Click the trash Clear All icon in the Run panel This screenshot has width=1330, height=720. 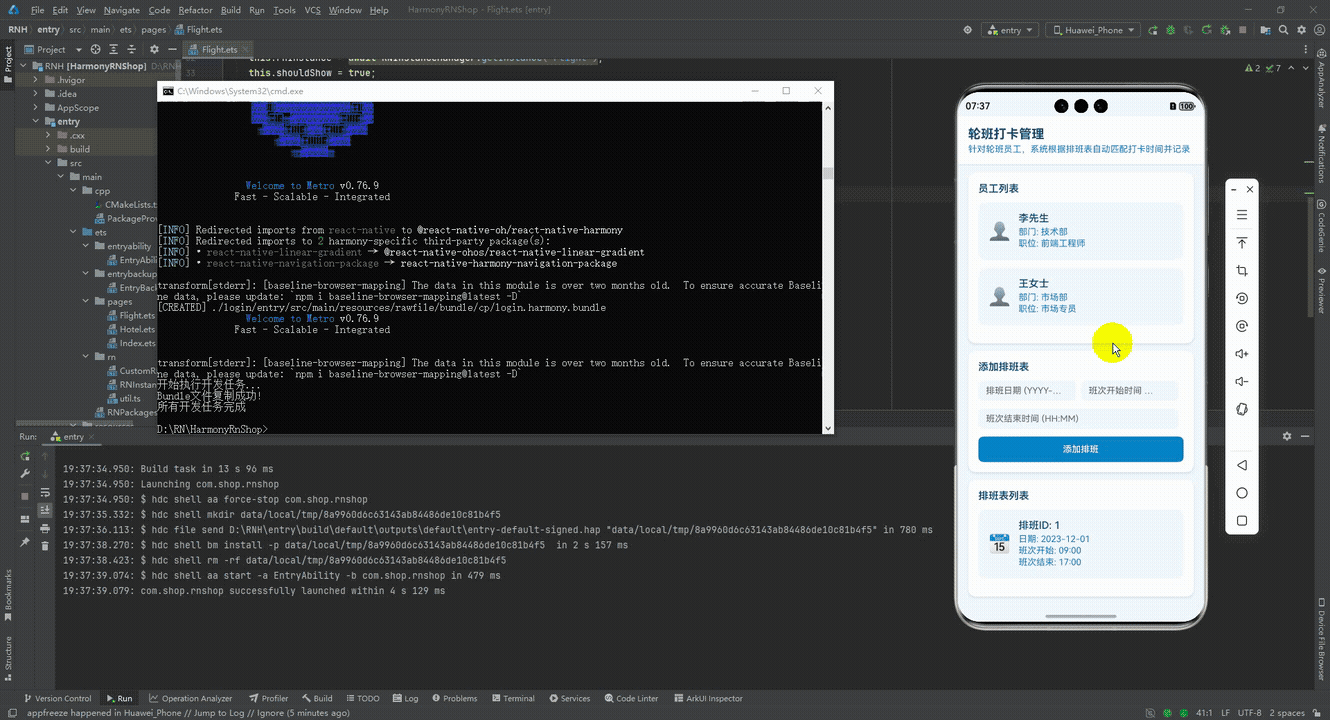tap(45, 545)
